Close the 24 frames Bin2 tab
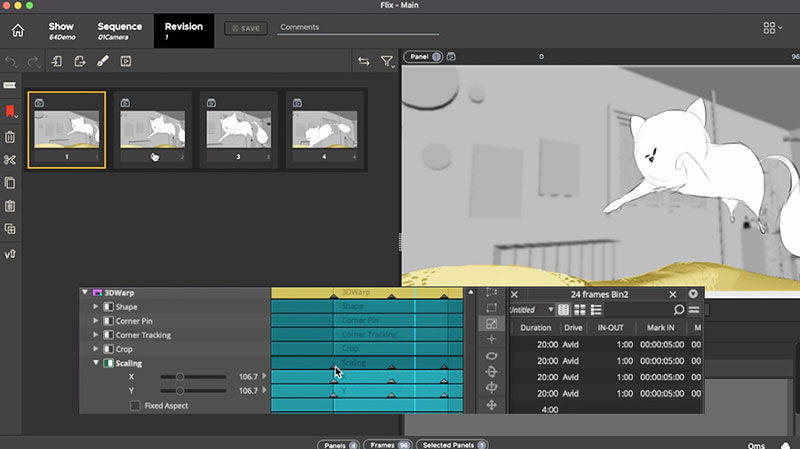 672,294
